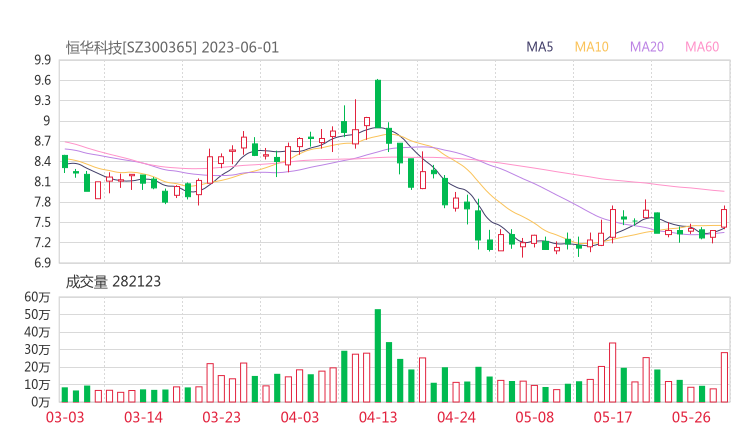The height and width of the screenshot is (440, 740).
Task: Click the chart title 恒华科技[SZ300365] 2023-06-01
Action: point(172,48)
